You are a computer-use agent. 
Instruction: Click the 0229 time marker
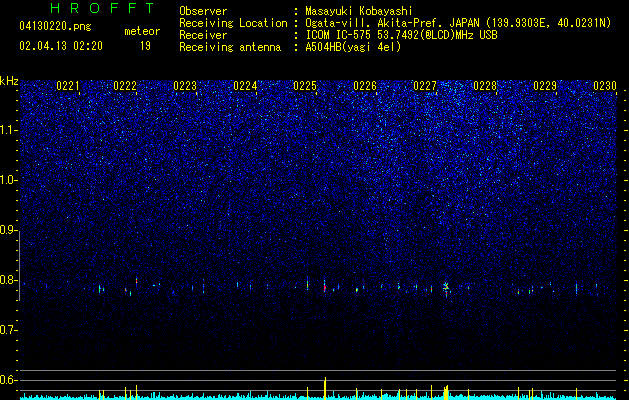point(545,86)
